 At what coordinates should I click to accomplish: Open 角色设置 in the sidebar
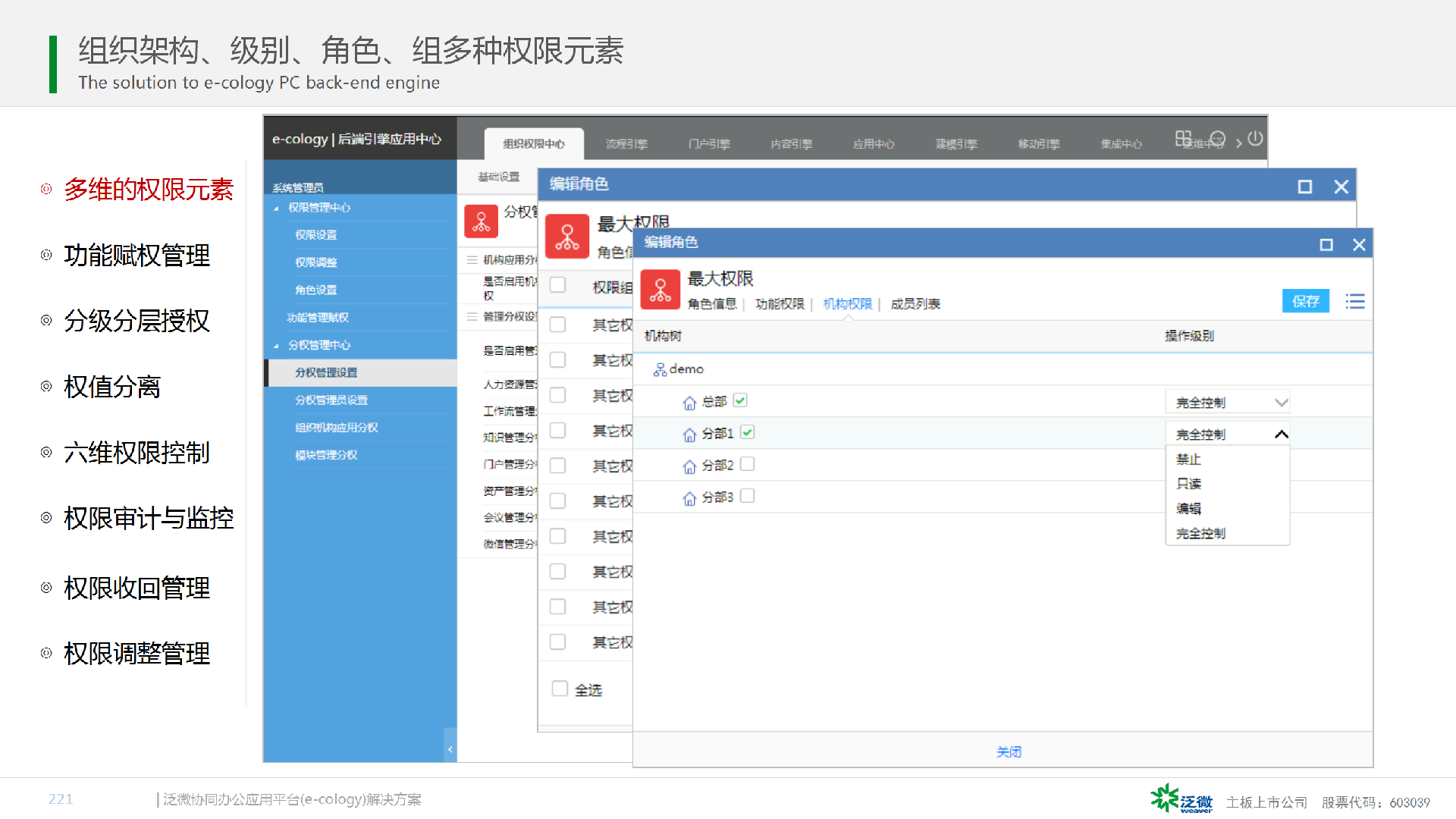pyautogui.click(x=316, y=290)
